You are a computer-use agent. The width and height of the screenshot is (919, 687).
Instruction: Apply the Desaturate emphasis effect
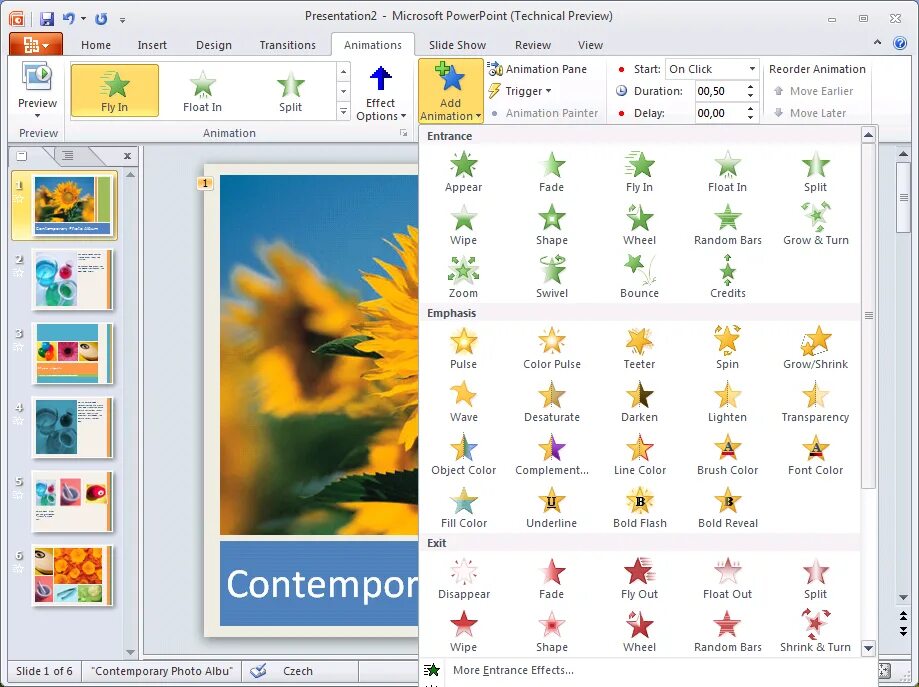(552, 402)
